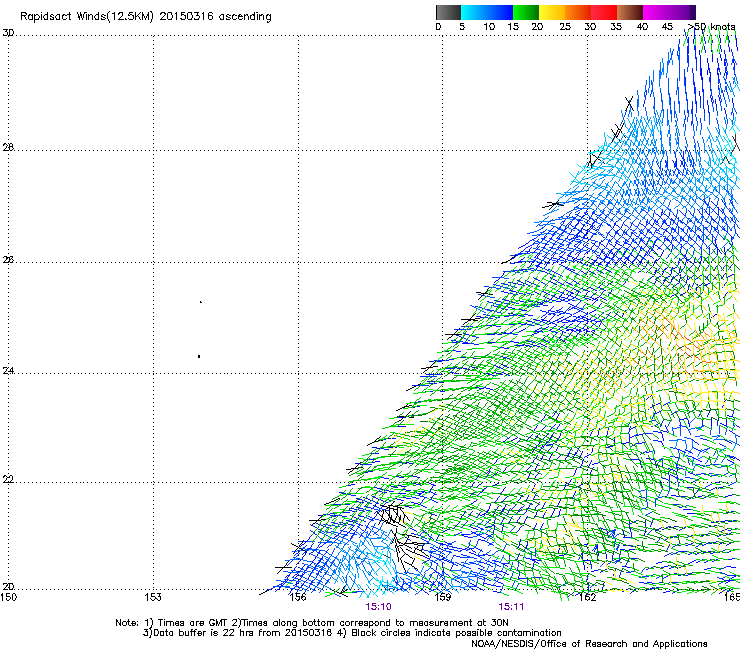Click the "Rapidscat Winds(12.5KM)" title text
The height and width of the screenshot is (650, 740).
point(87,17)
